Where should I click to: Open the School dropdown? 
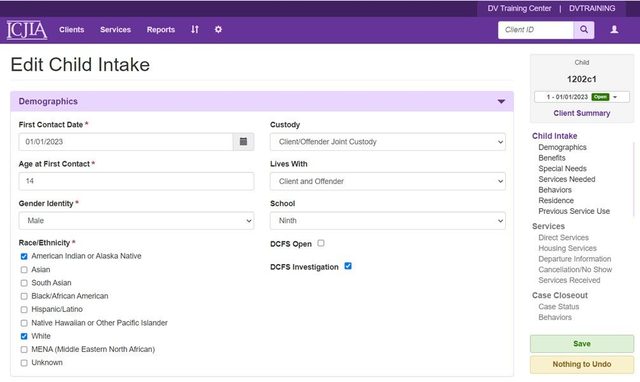(388, 220)
